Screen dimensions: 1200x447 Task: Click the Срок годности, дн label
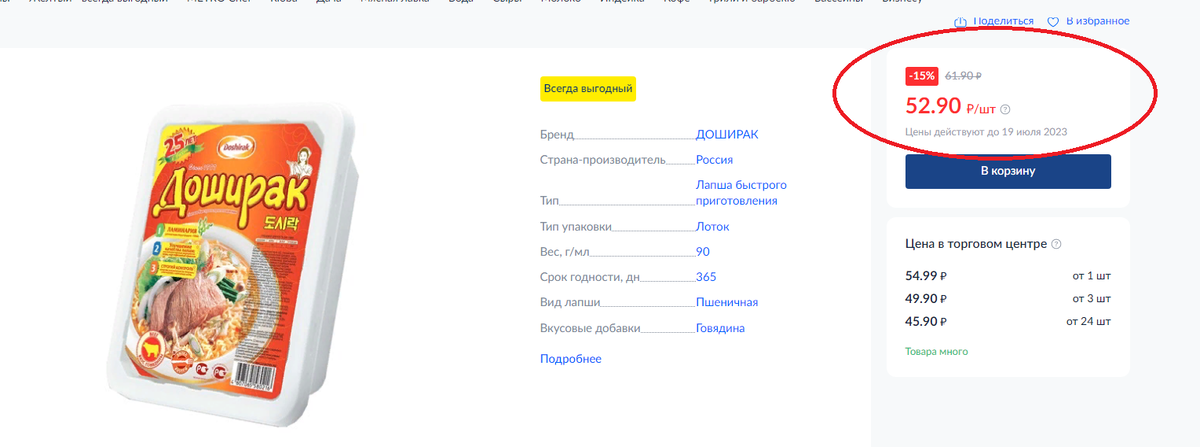(589, 277)
